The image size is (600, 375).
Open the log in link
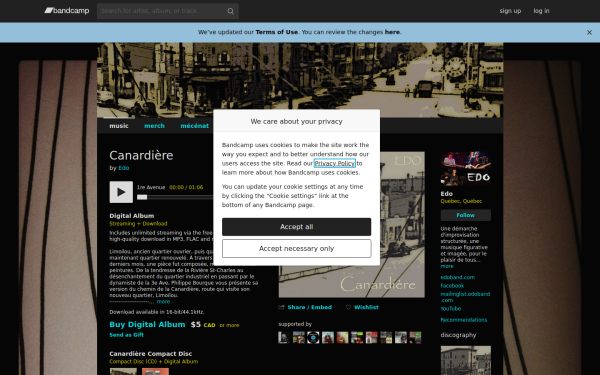pyautogui.click(x=541, y=11)
